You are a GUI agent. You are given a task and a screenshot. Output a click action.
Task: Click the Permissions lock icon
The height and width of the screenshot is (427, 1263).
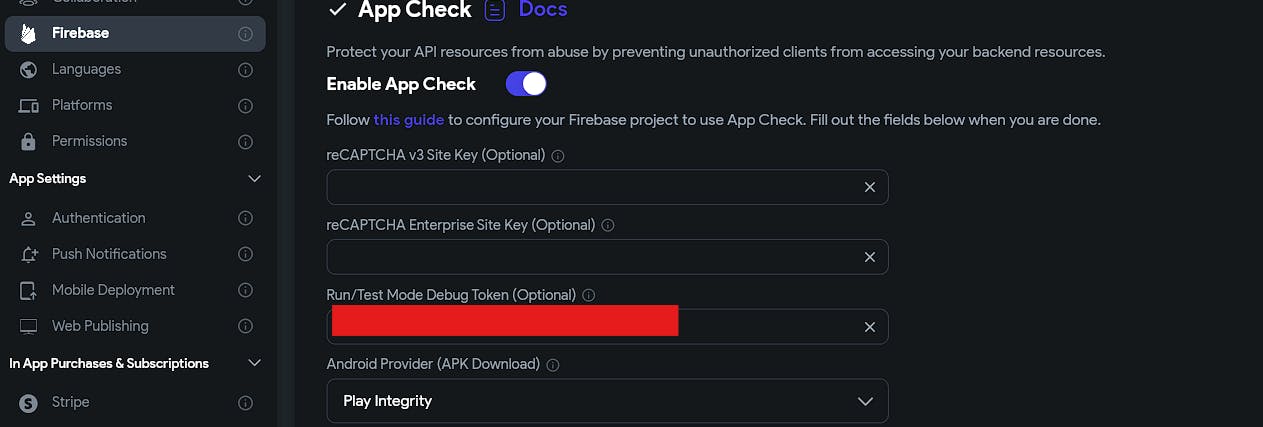click(x=29, y=142)
